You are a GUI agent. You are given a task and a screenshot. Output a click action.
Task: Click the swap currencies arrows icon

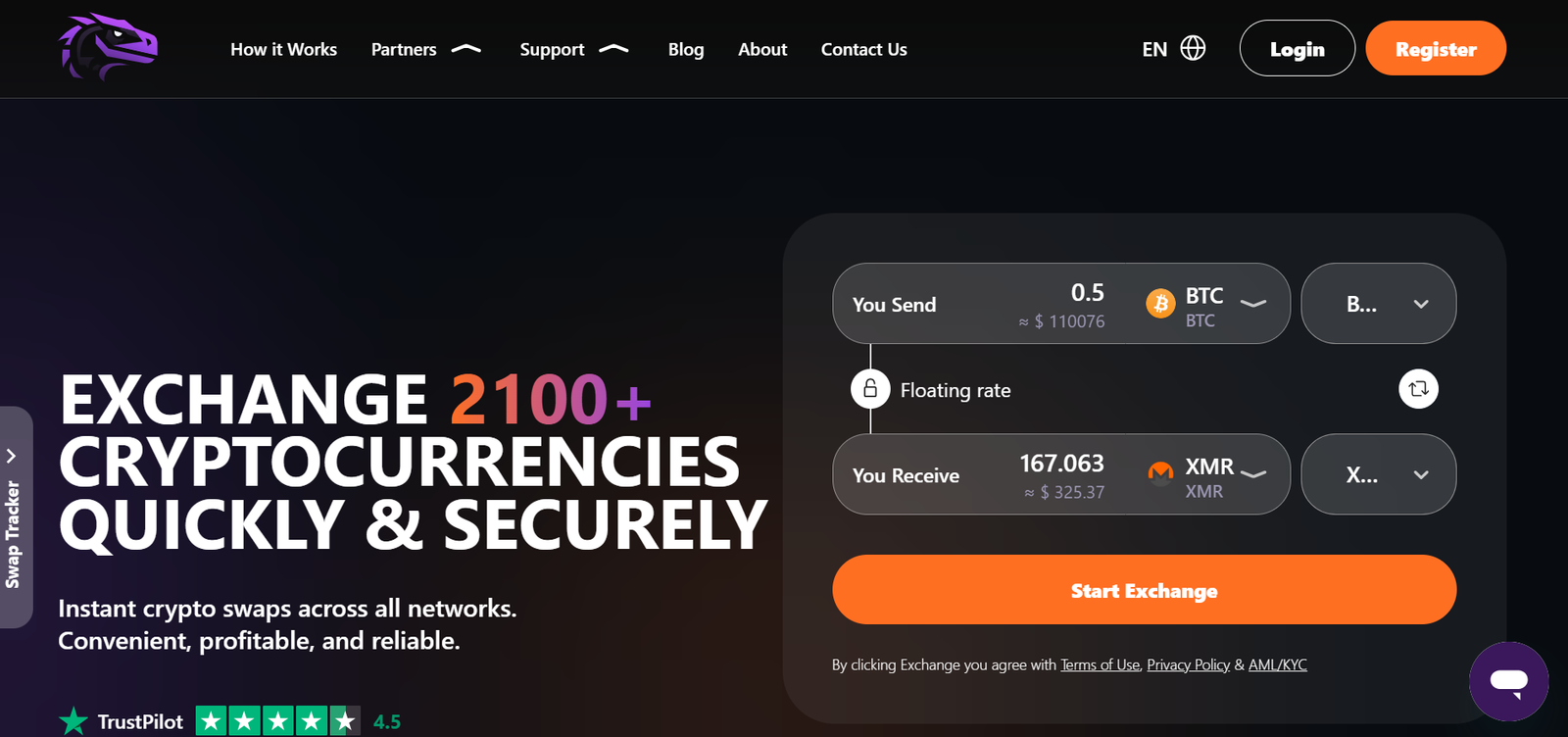coord(1418,389)
